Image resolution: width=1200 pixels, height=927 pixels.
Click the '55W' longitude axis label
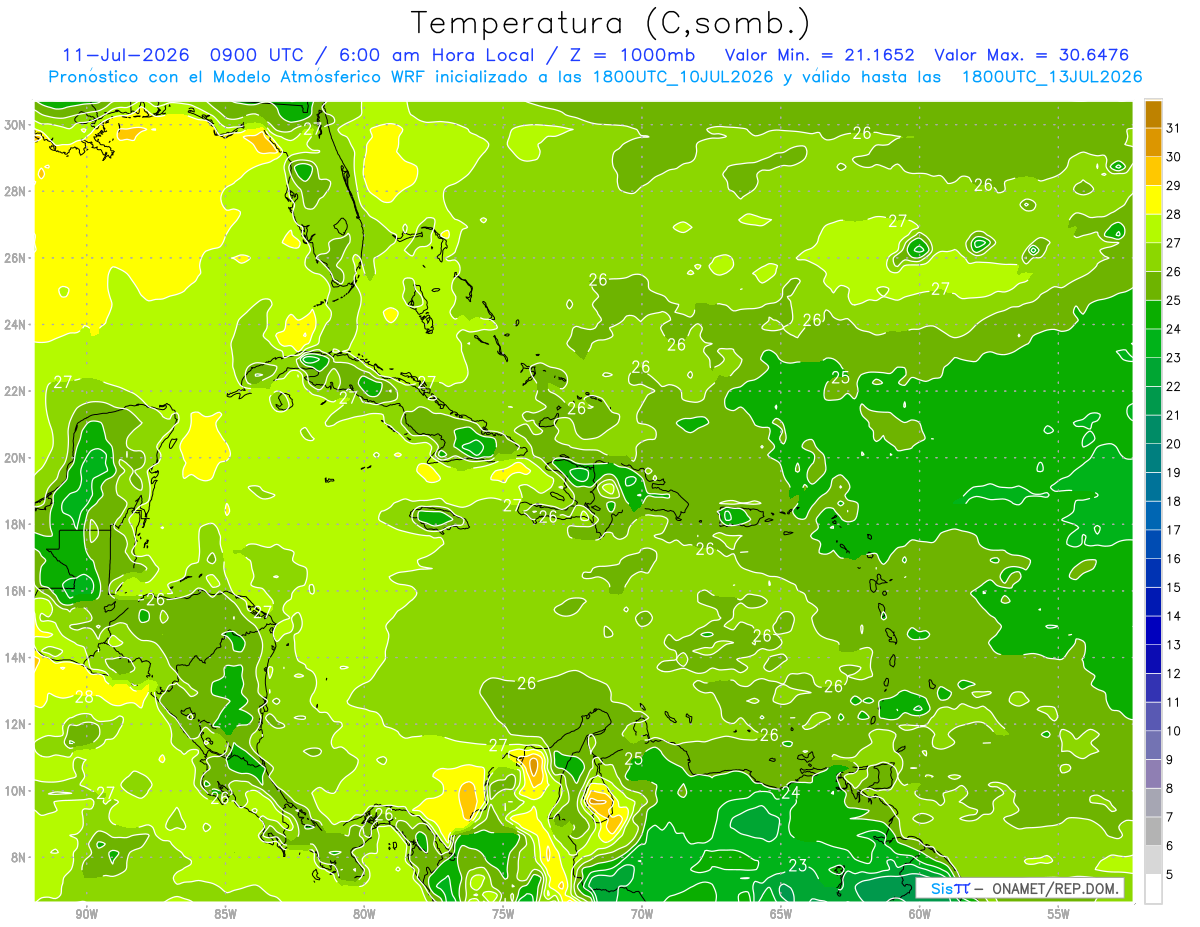pos(1059,914)
